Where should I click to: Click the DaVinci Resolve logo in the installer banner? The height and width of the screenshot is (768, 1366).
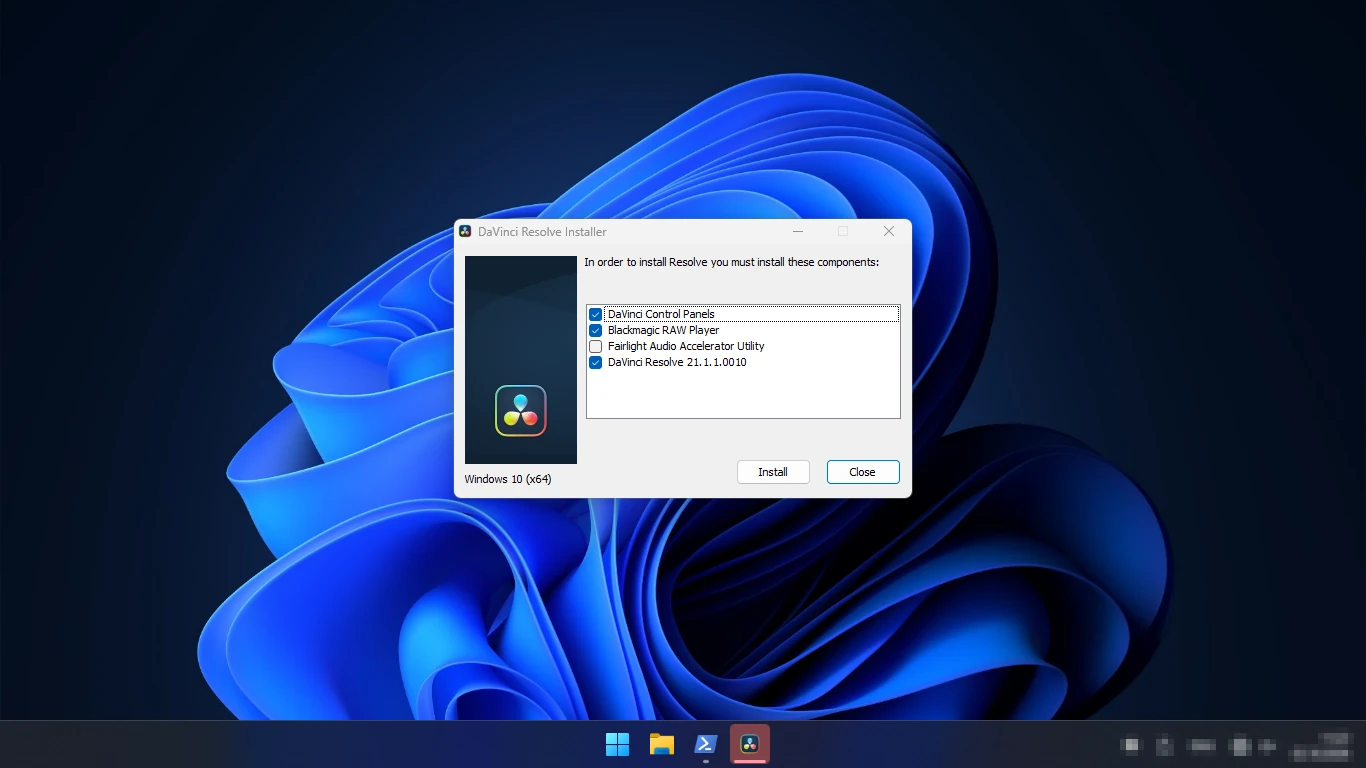coord(521,411)
